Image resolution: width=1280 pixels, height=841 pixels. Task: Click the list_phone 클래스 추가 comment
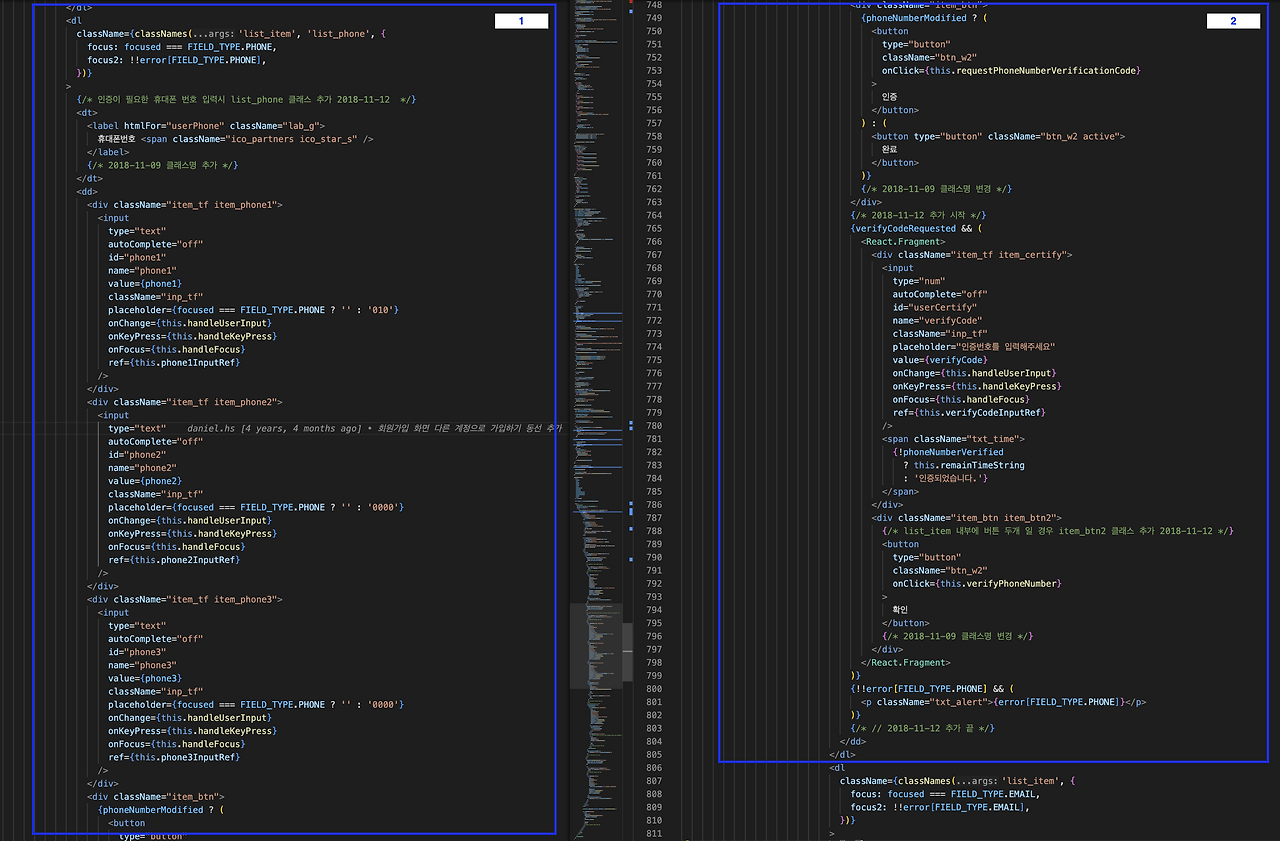pyautogui.click(x=246, y=99)
